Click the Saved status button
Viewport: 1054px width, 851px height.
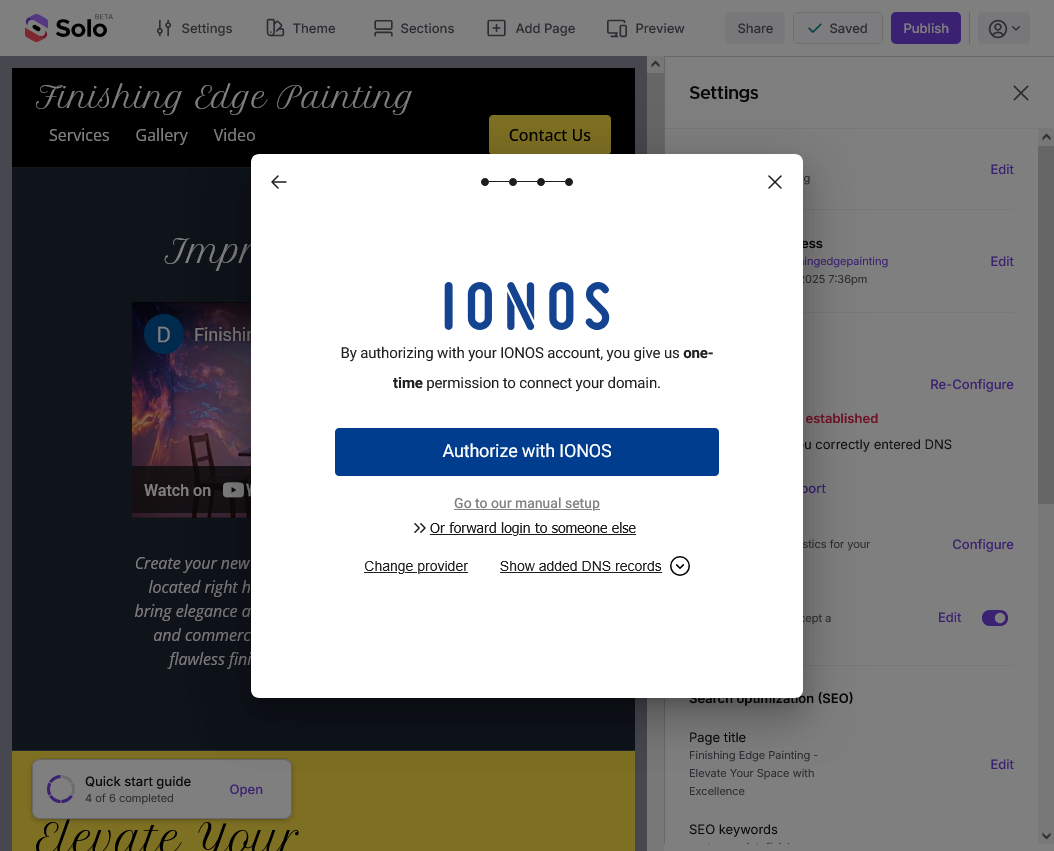tap(838, 28)
